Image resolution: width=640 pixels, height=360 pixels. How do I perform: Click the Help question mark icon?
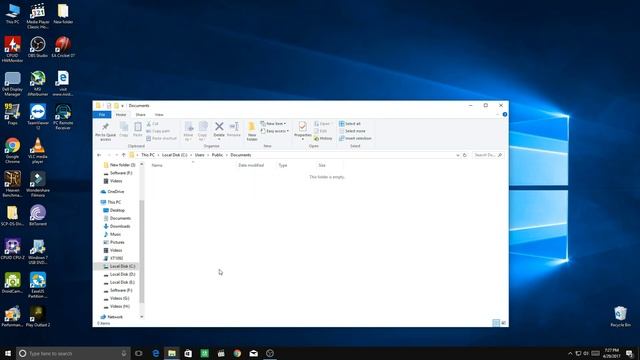point(505,115)
